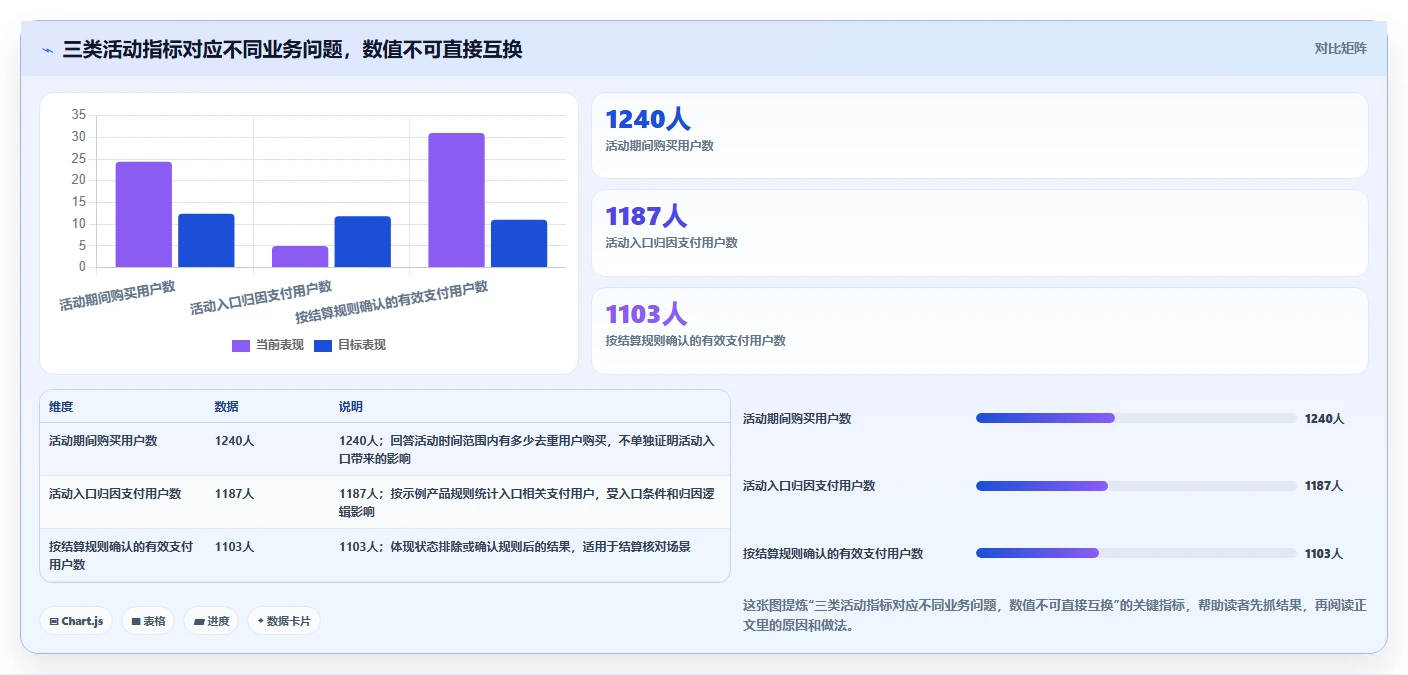The height and width of the screenshot is (675, 1408).
Task: Click the 说明 table column header
Action: coord(351,407)
